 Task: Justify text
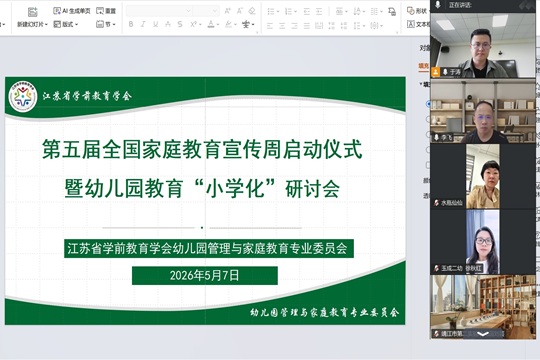point(307,25)
